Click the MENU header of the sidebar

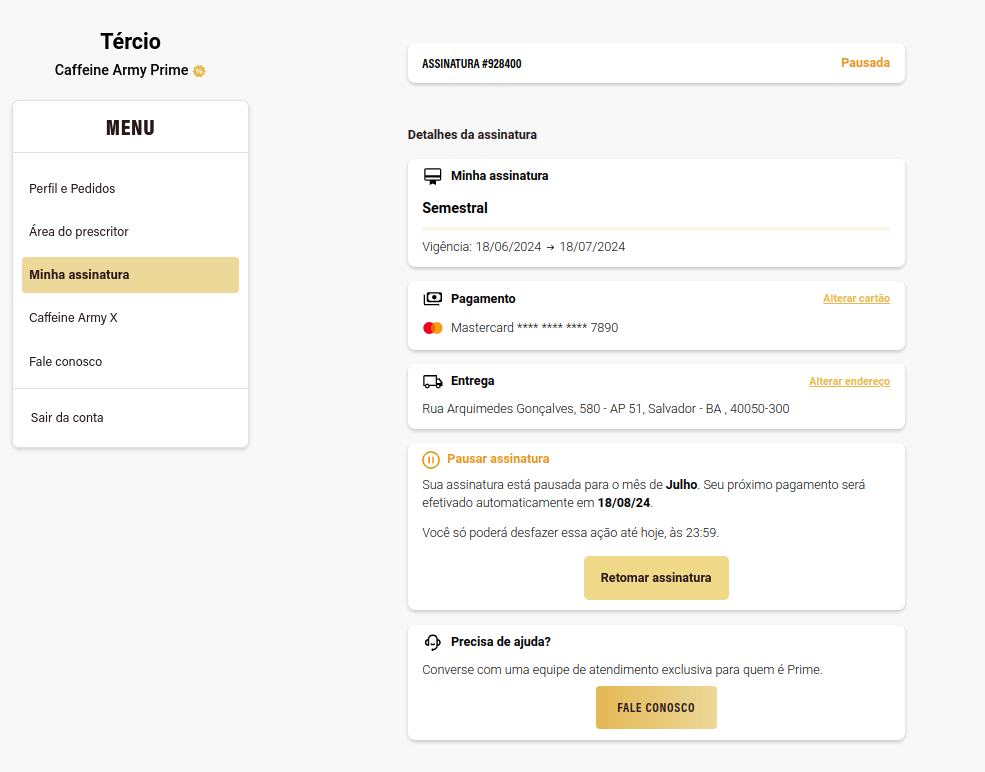130,128
